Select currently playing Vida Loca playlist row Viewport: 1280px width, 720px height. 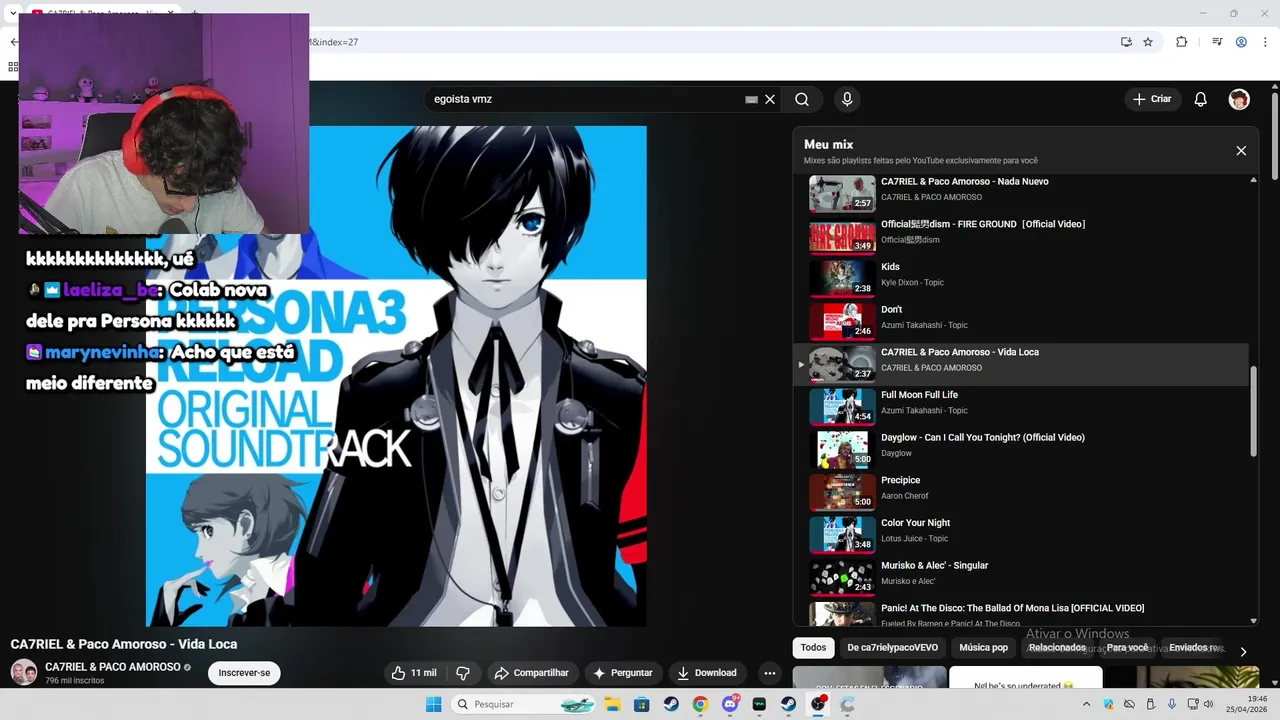[x=1022, y=365]
